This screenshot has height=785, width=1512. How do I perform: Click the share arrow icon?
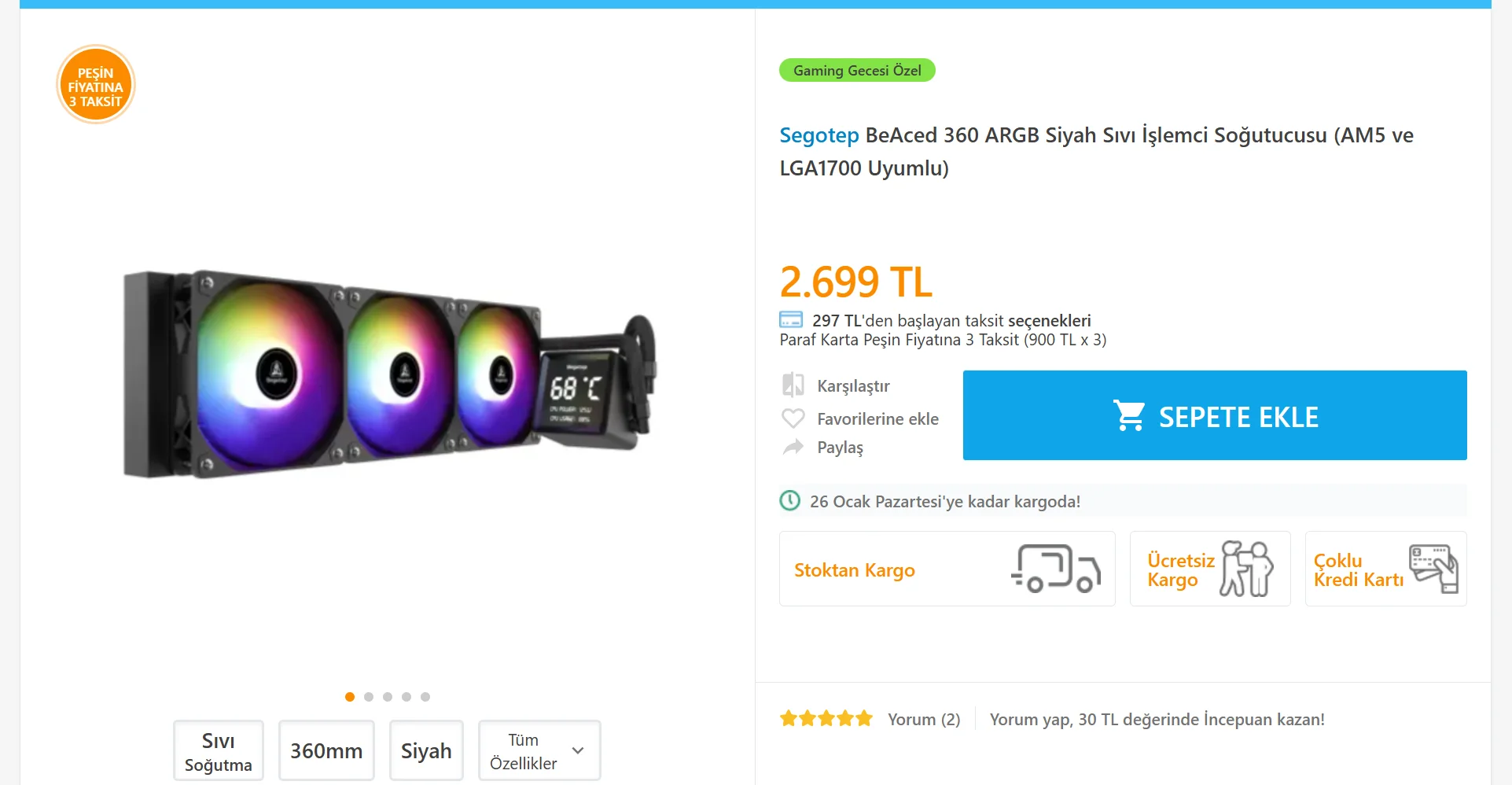793,447
